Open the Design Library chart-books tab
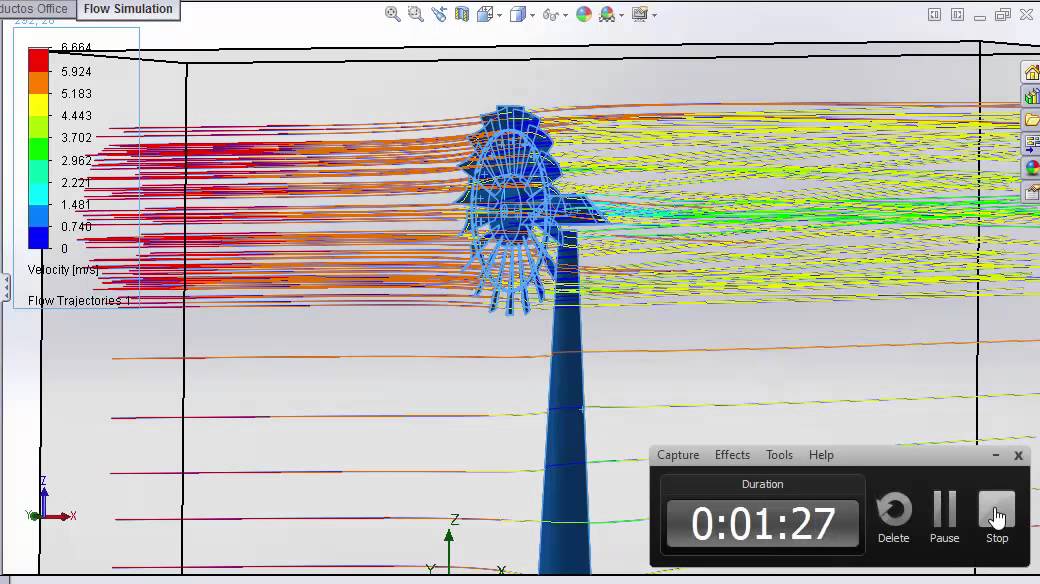The image size is (1040, 584). click(1031, 97)
